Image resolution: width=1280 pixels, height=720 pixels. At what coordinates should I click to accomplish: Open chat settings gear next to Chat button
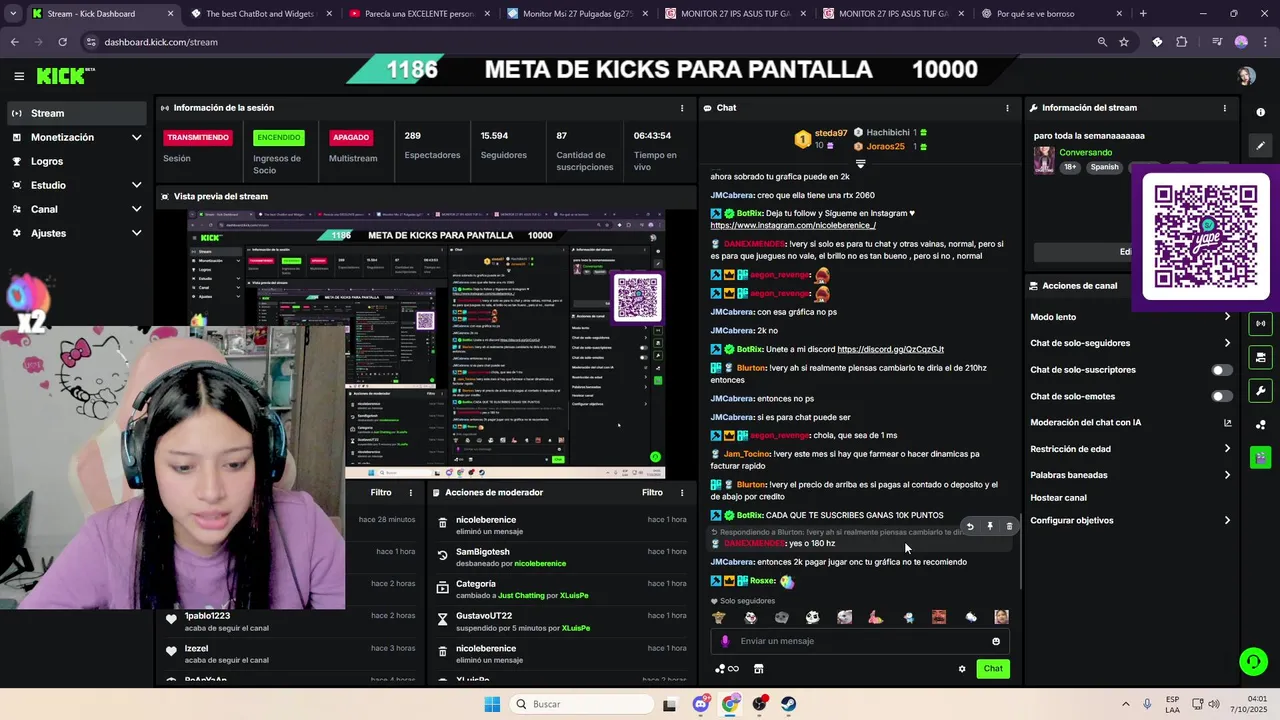pos(962,669)
